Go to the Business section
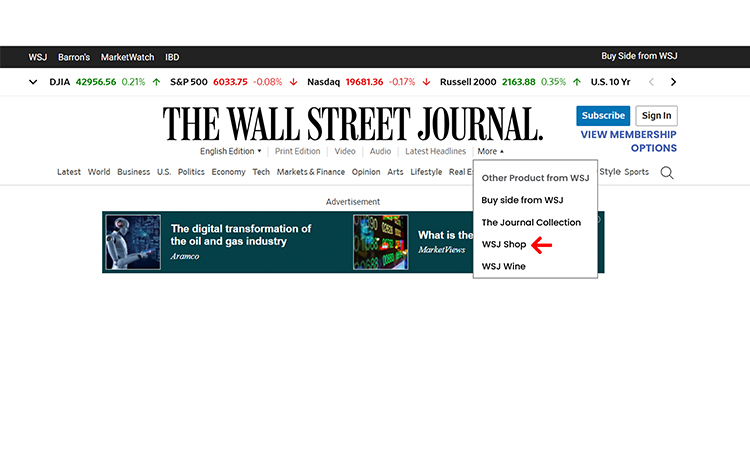Image resolution: width=750 pixels, height=450 pixels. coord(133,172)
